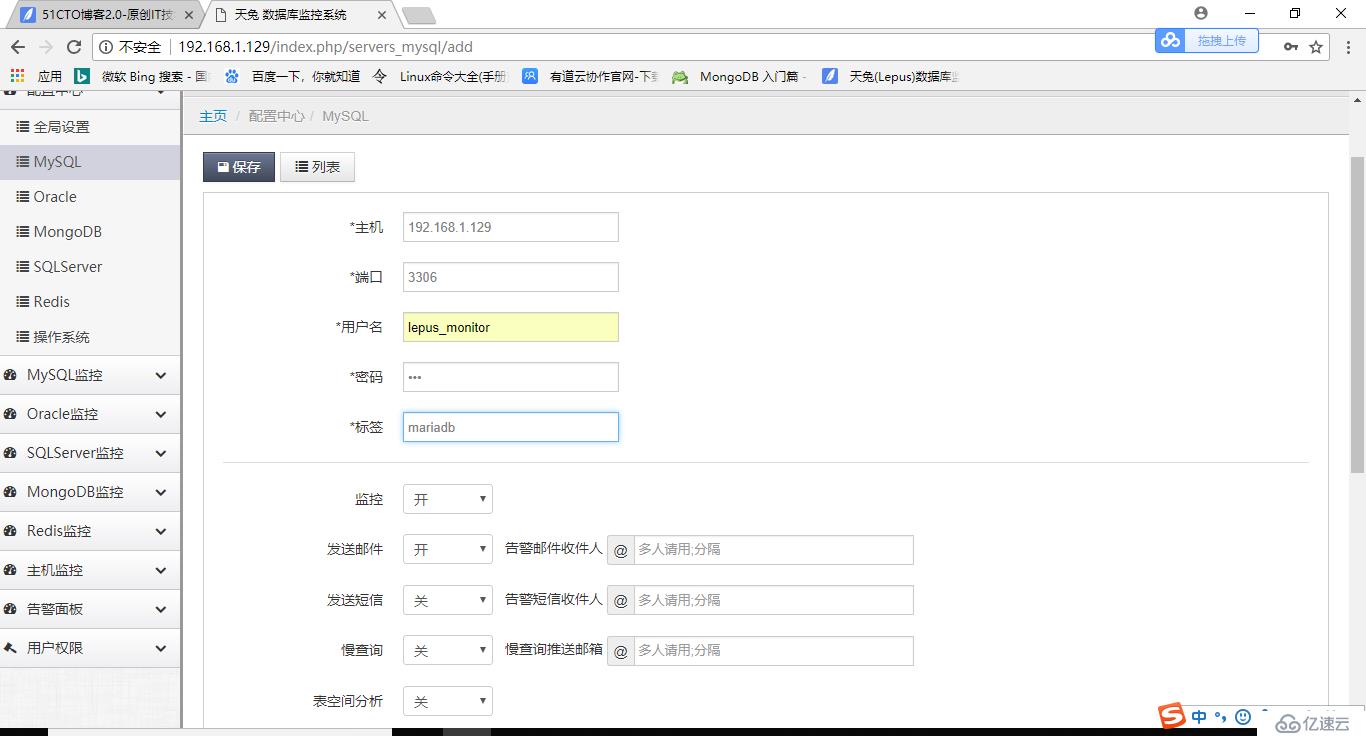1366x736 pixels.
Task: Go to 主页 breadcrumb link
Action: click(x=213, y=116)
